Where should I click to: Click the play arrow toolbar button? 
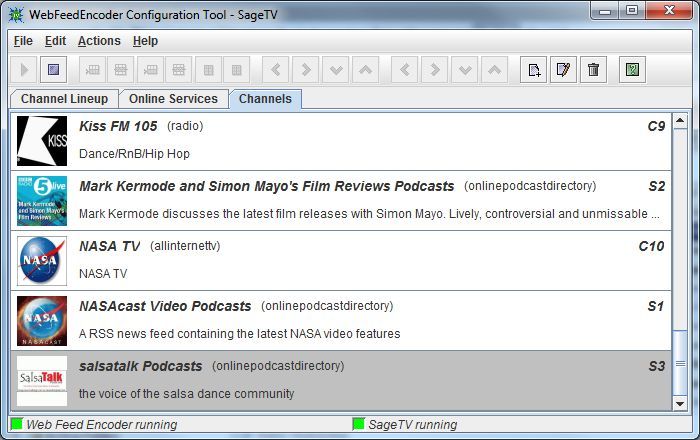(x=26, y=70)
